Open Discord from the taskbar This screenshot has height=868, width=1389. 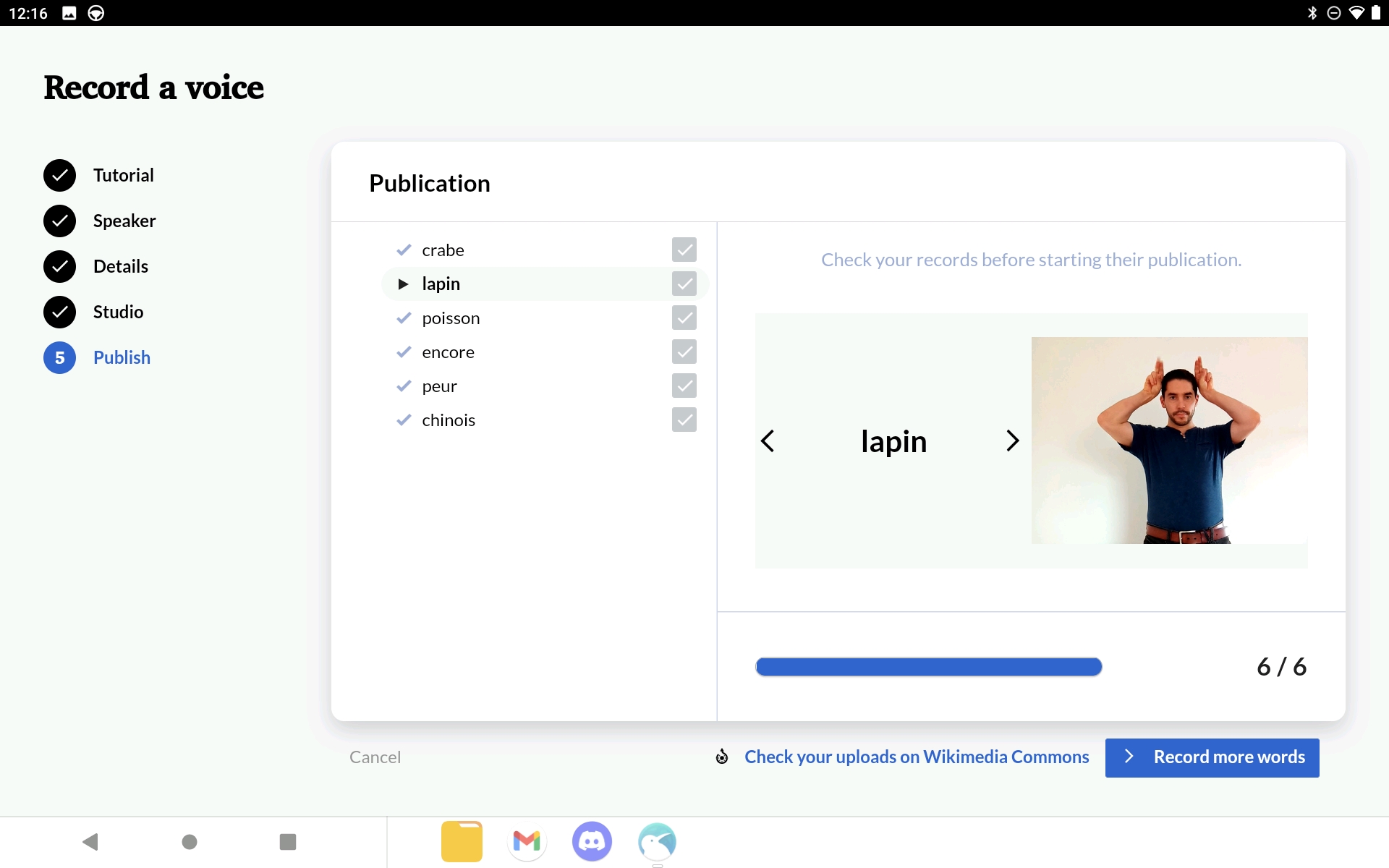(x=592, y=841)
